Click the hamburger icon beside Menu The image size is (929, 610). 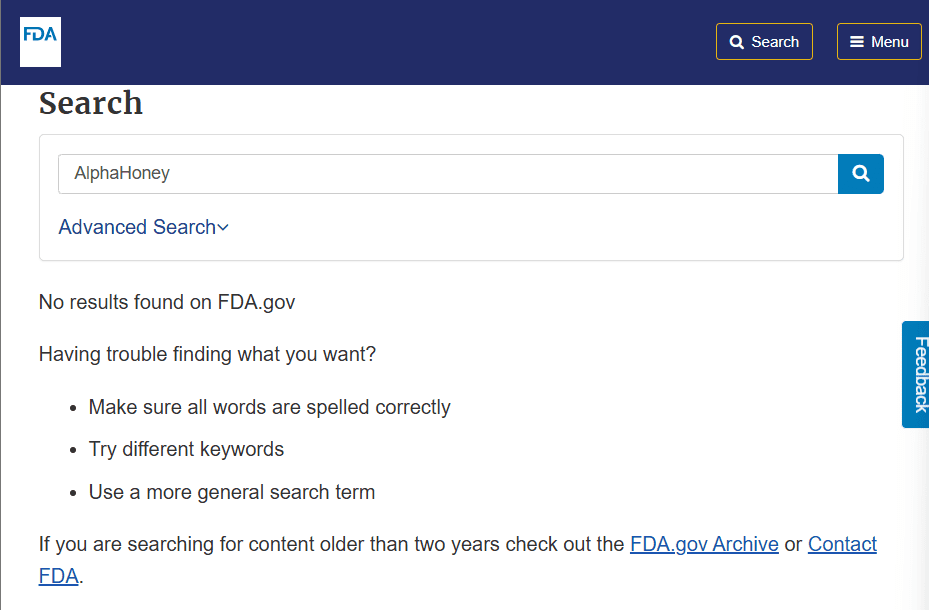coord(857,41)
